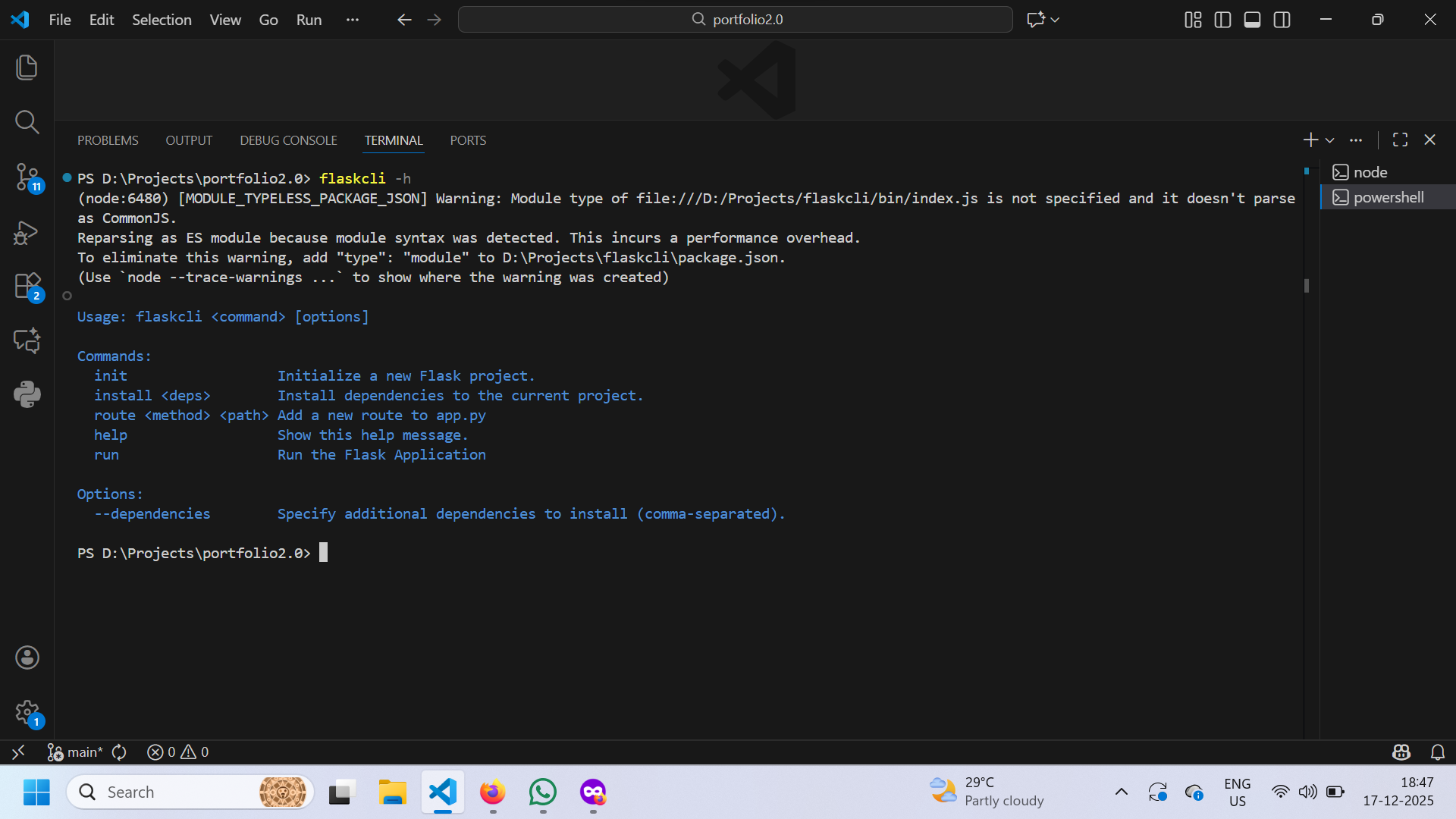Screen dimensions: 1456x819
Task: Open the Search view icon
Action: tap(27, 121)
